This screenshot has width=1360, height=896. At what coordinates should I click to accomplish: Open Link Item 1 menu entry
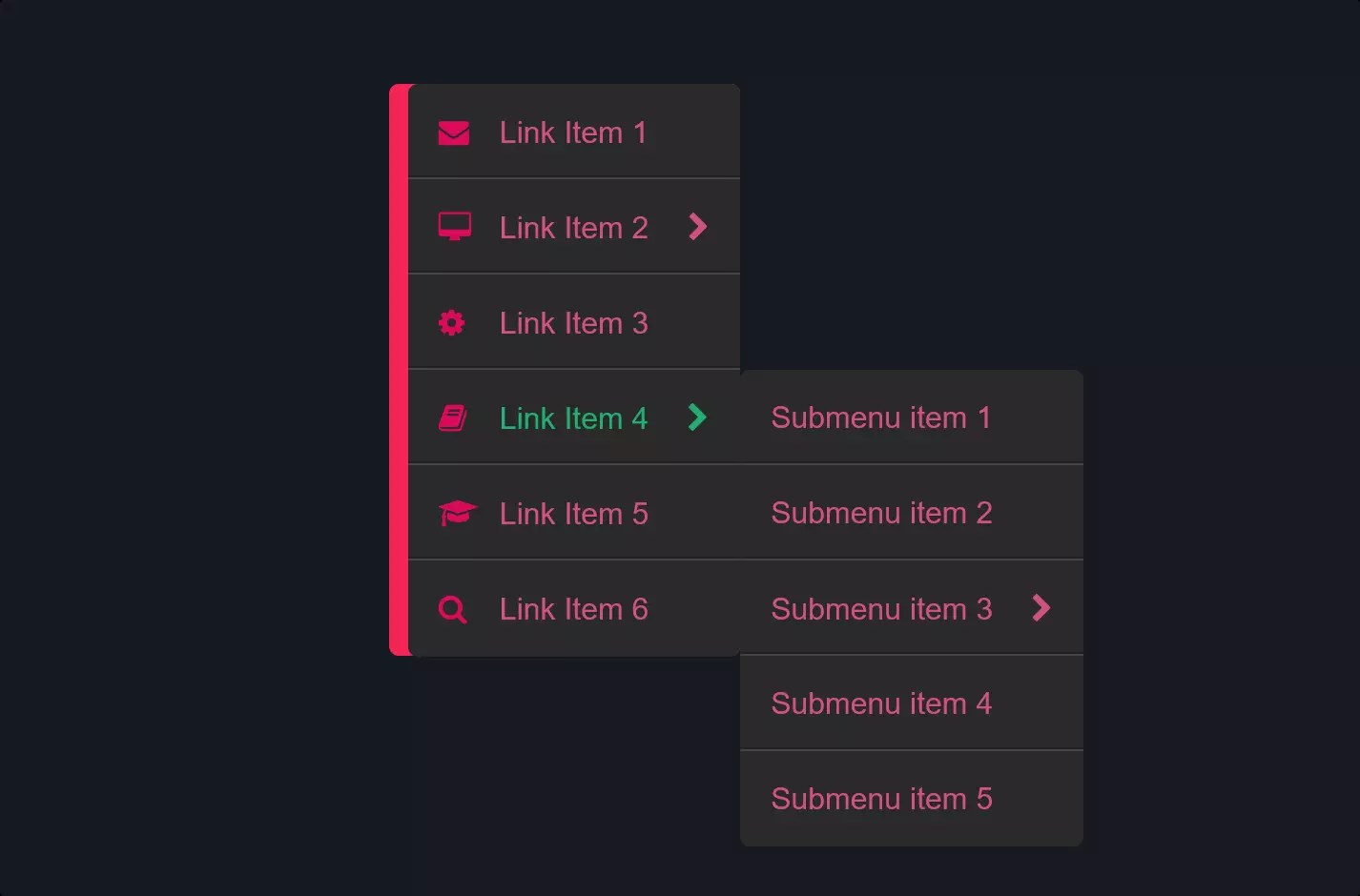[573, 132]
